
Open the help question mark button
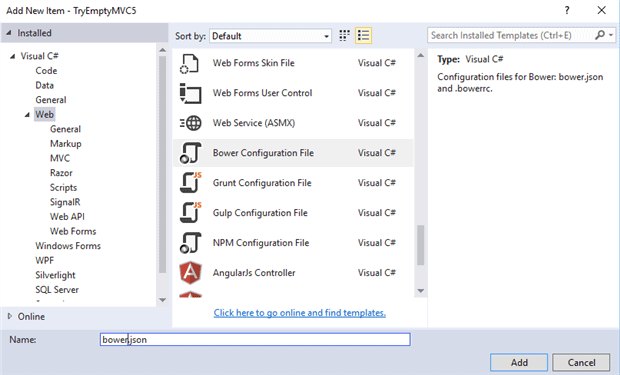tap(567, 10)
